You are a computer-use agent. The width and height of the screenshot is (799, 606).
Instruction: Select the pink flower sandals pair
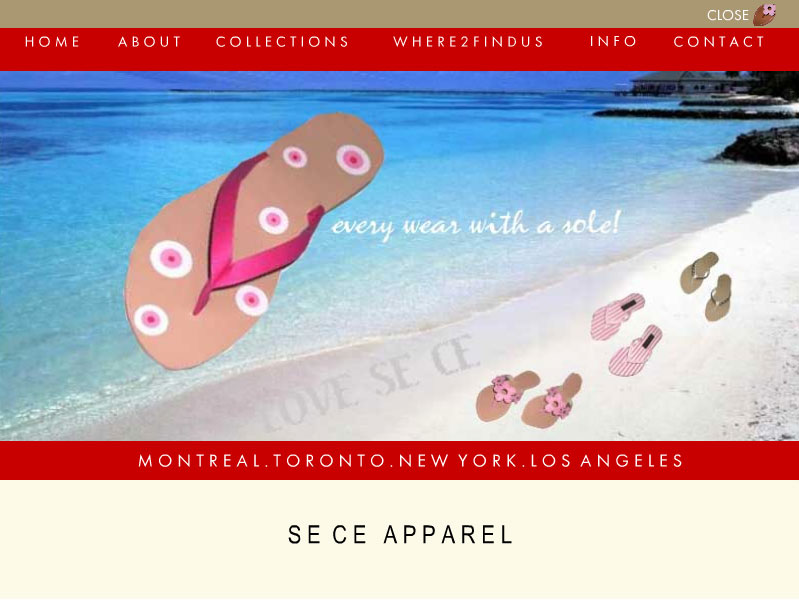point(529,400)
